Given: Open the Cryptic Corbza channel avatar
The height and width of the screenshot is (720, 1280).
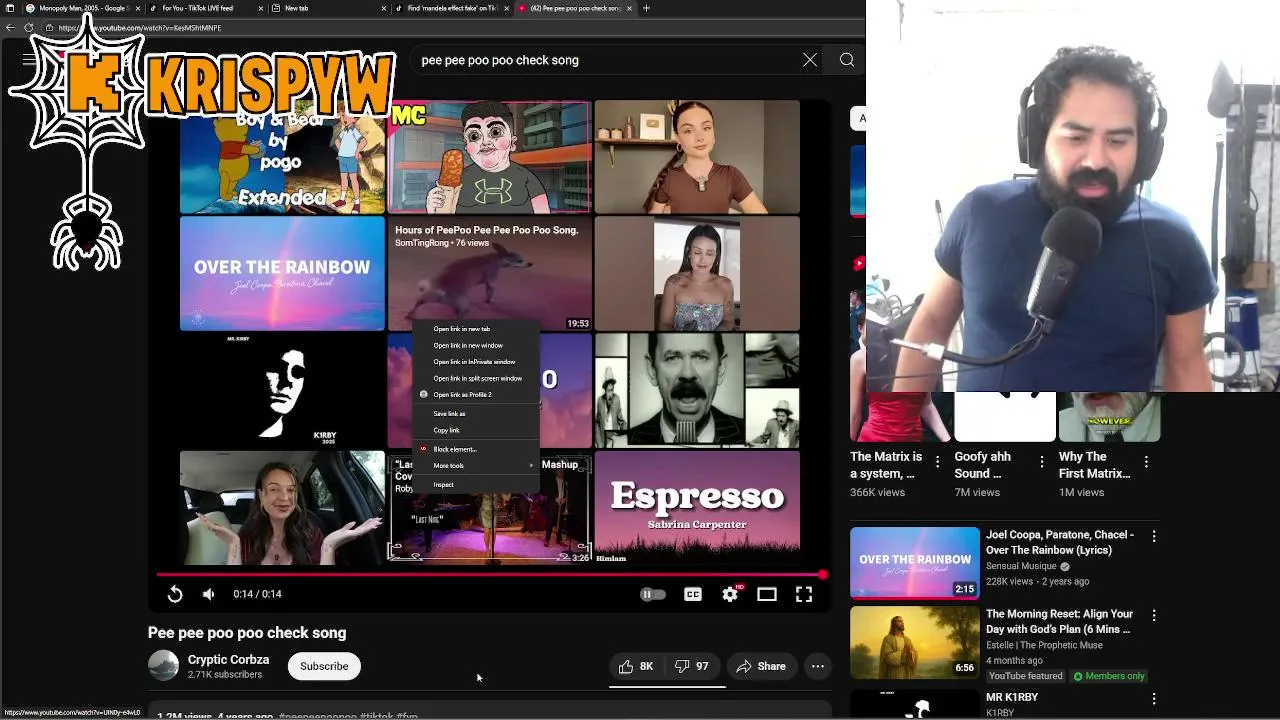Looking at the screenshot, I should coord(163,666).
